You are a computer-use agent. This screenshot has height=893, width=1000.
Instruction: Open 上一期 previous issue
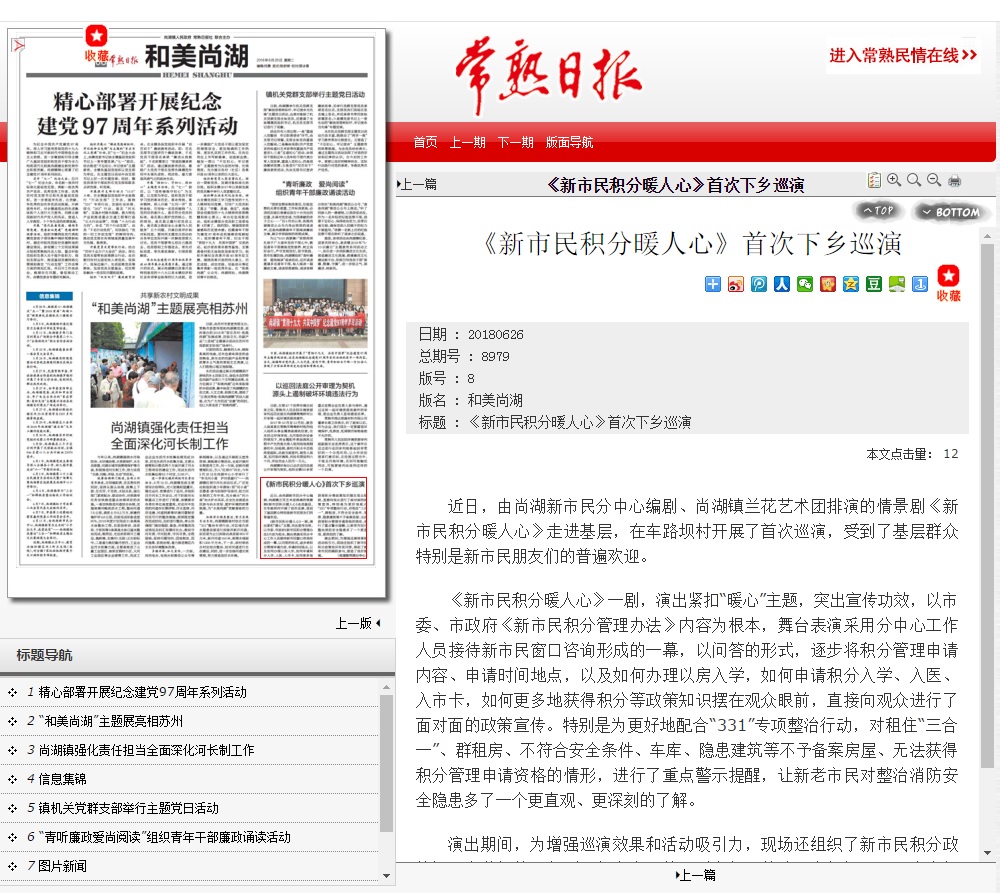click(467, 142)
